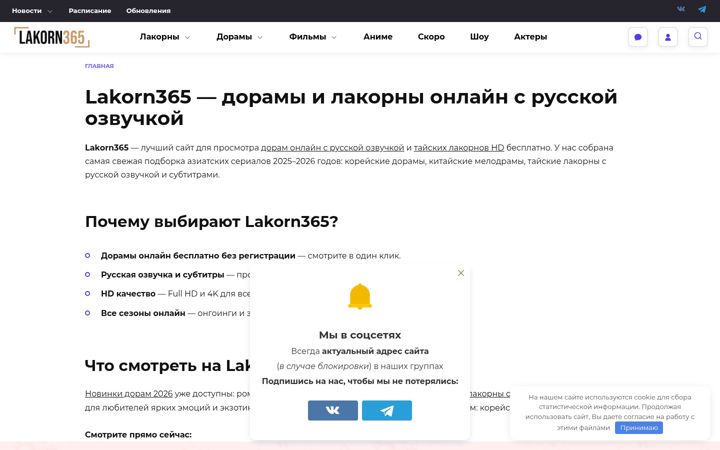Image resolution: width=720 pixels, height=450 pixels.
Task: Open the search magnifier icon
Action: (x=698, y=37)
